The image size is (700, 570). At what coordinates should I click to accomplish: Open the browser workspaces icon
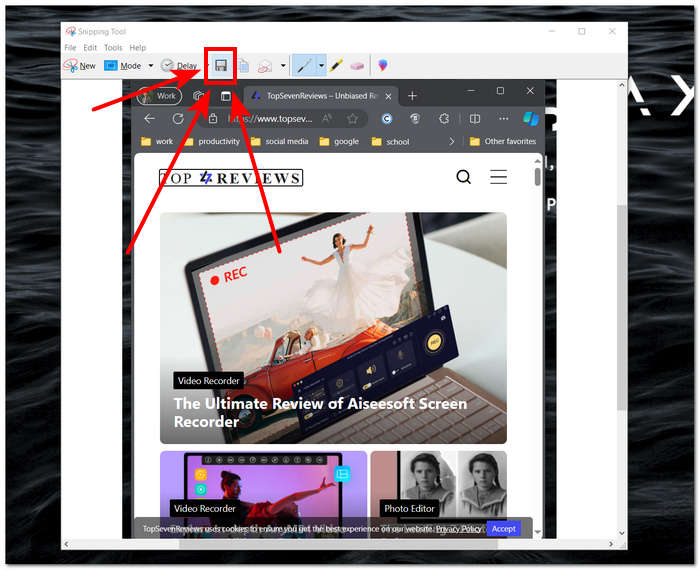pyautogui.click(x=199, y=96)
